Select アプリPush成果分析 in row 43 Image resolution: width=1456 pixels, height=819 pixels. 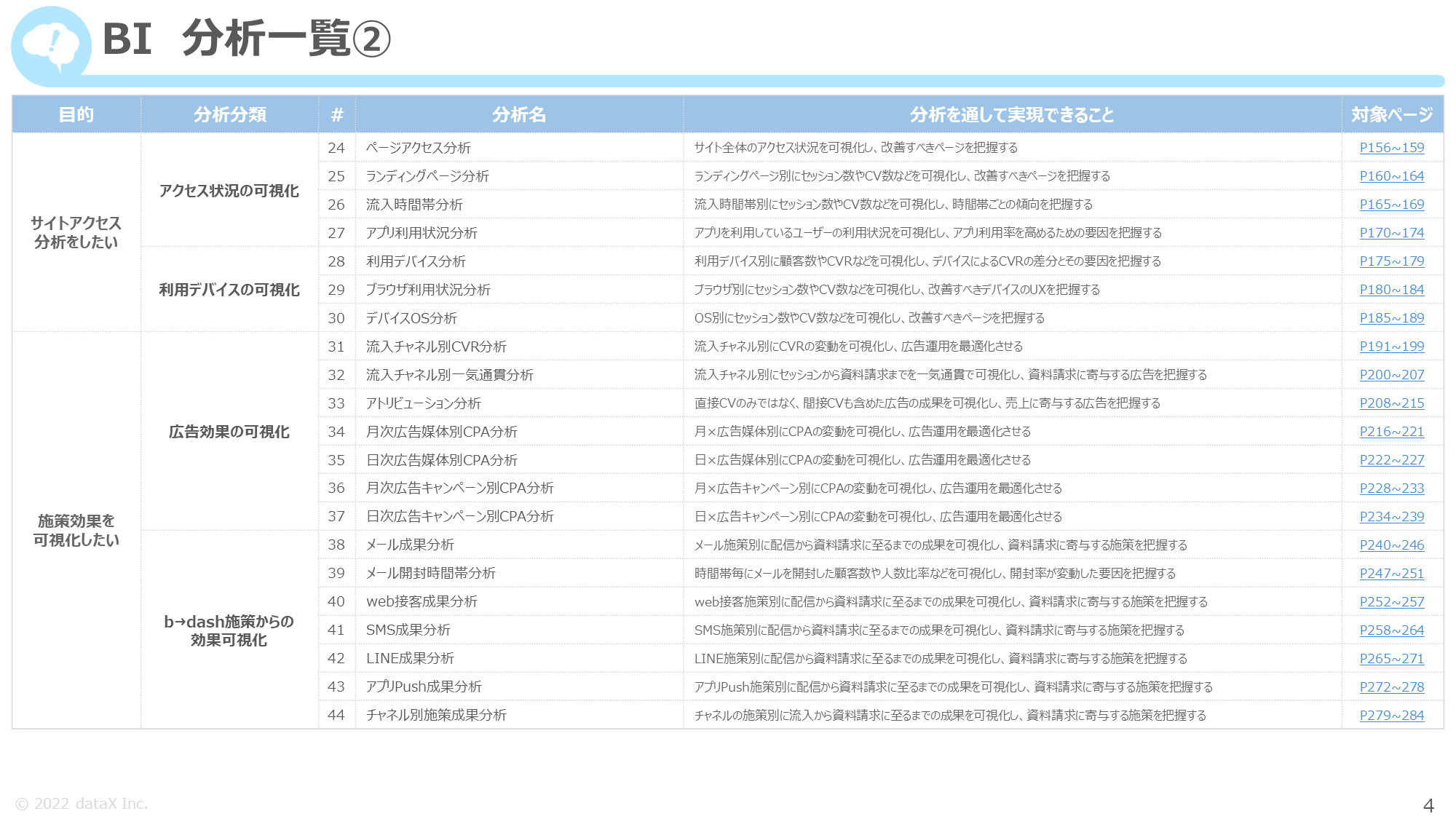tap(424, 687)
